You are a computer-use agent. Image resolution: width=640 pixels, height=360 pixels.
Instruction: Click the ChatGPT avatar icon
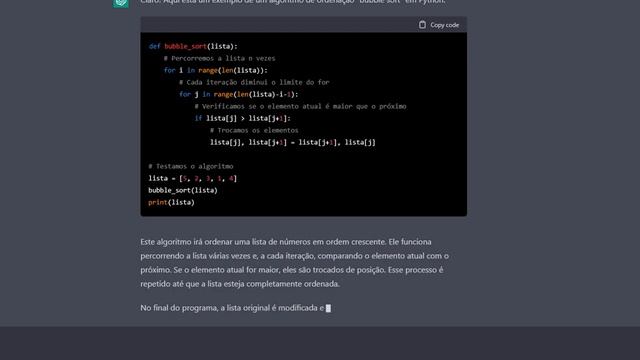tap(121, 3)
